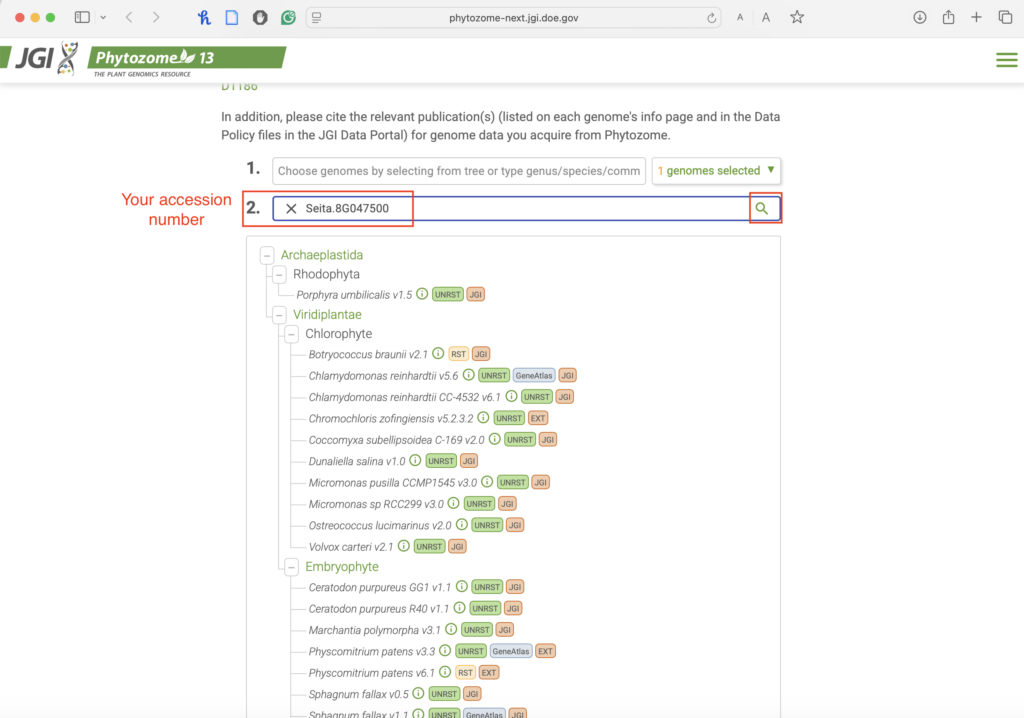Viewport: 1024px width, 718px height.
Task: Click info icon beside Porphyra umbilicalis v1.5
Action: [x=422, y=294]
